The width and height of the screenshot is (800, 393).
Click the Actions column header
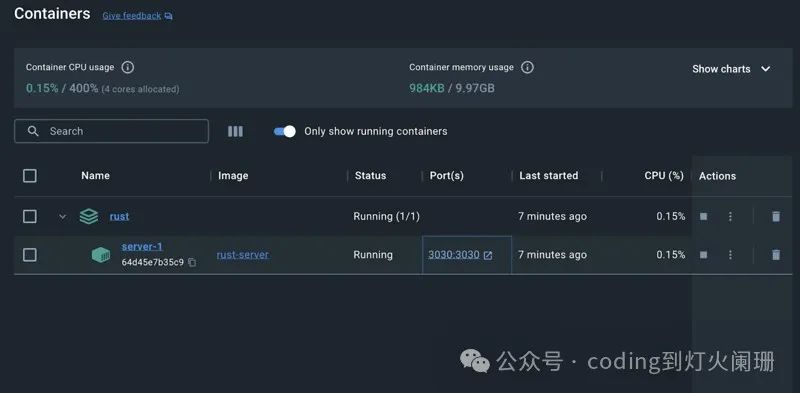717,176
